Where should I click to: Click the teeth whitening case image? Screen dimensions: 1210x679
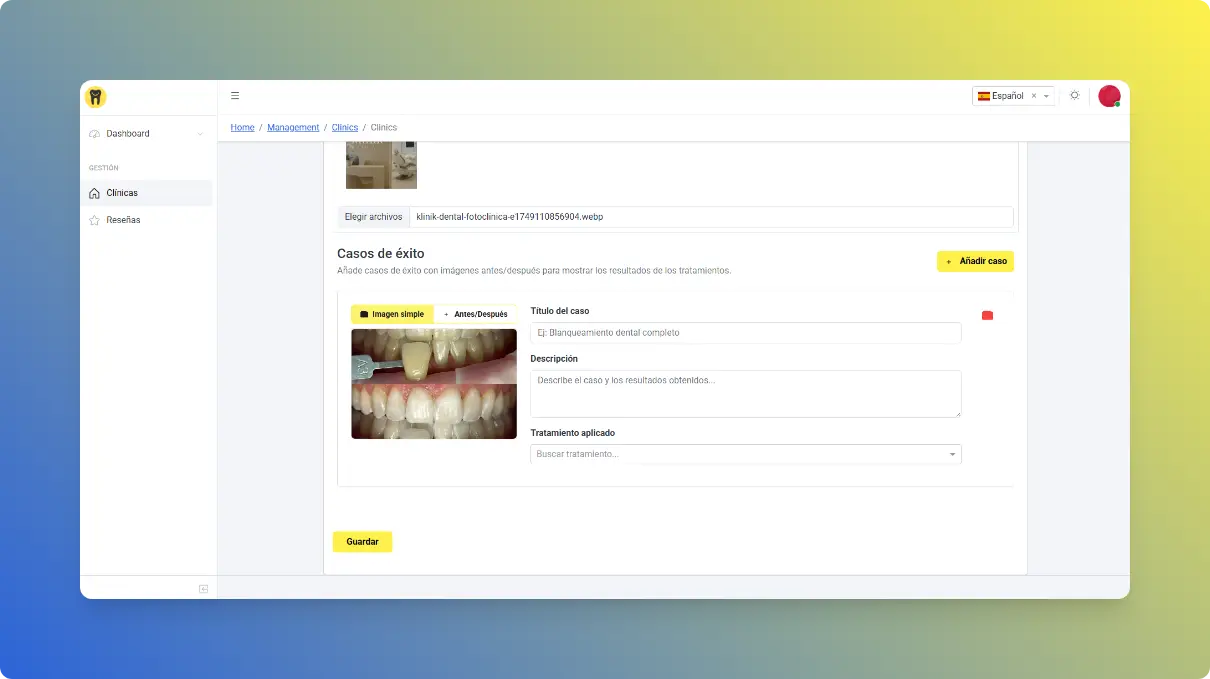coord(434,384)
